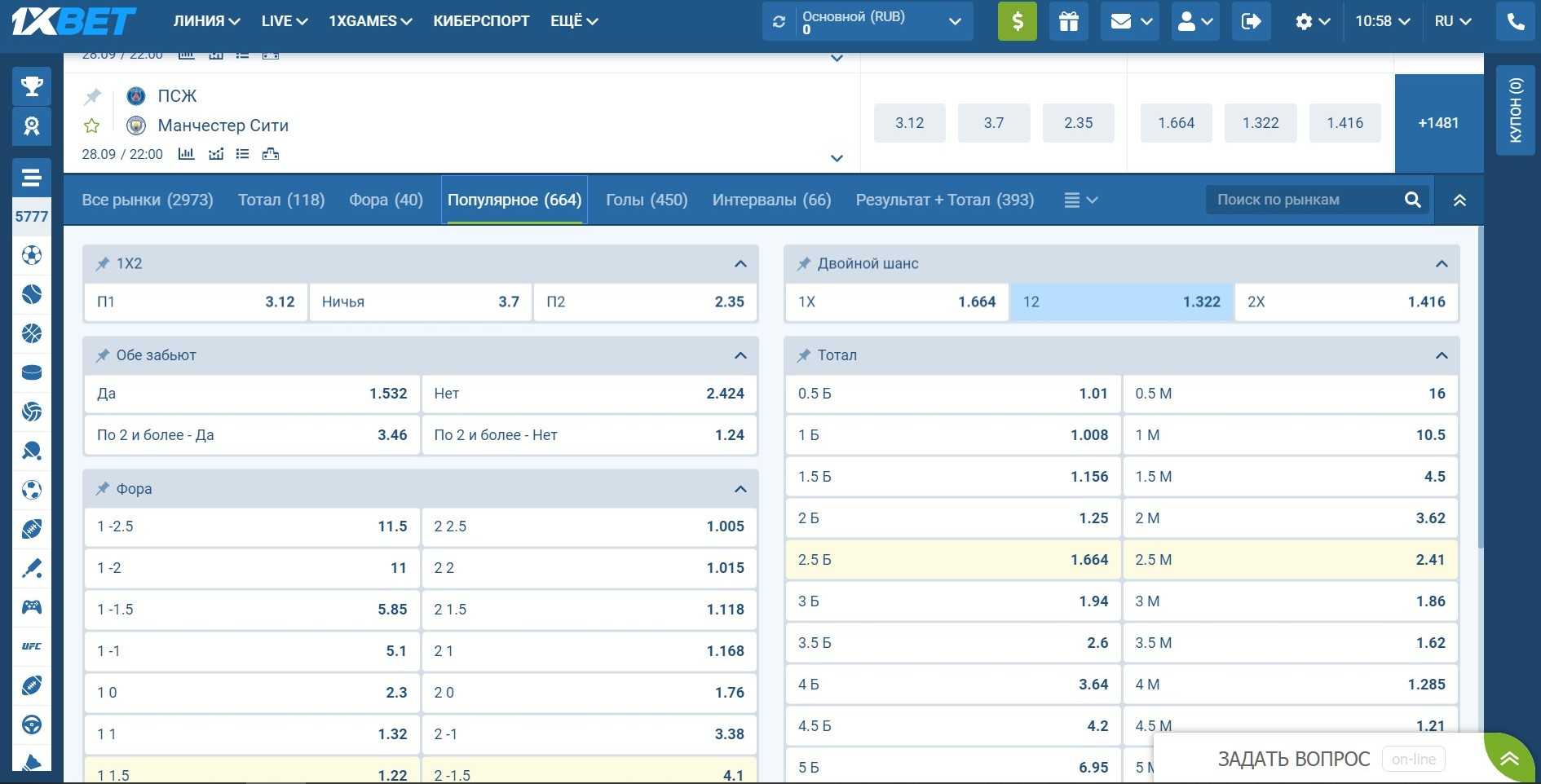Switch to the Голы (450) tab

point(647,200)
